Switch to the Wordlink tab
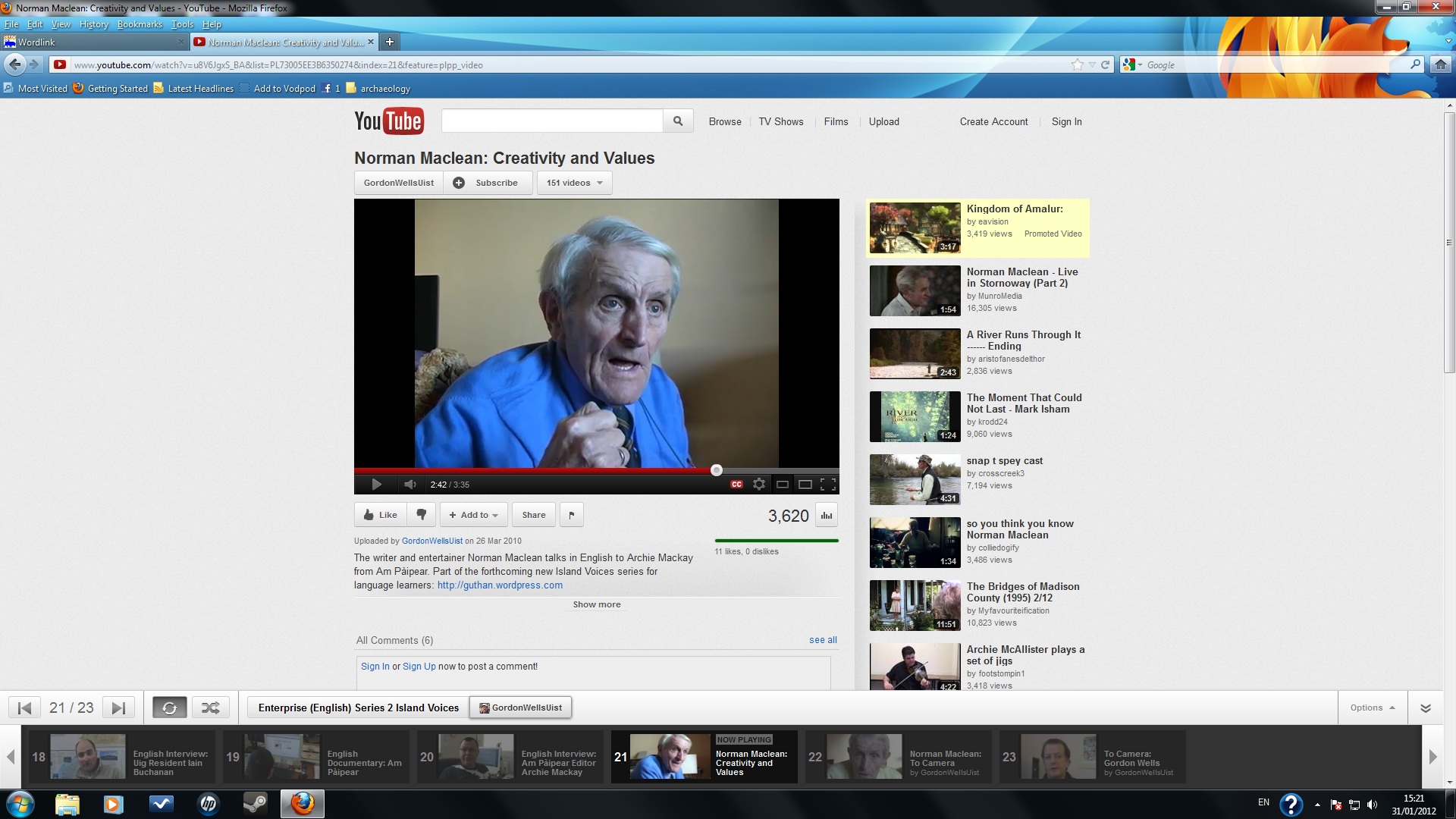Screen dimensions: 1456x819 (x=91, y=42)
